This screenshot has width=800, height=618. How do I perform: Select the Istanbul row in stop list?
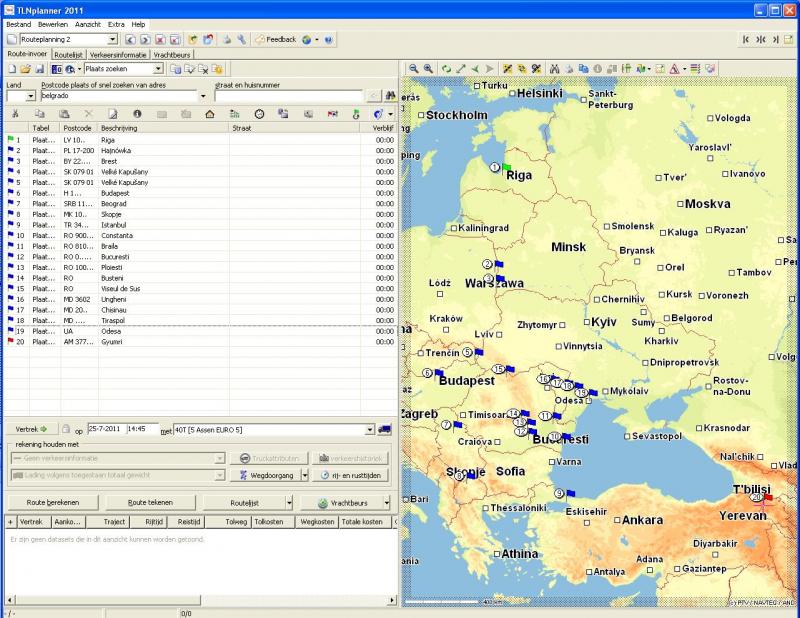pos(201,225)
